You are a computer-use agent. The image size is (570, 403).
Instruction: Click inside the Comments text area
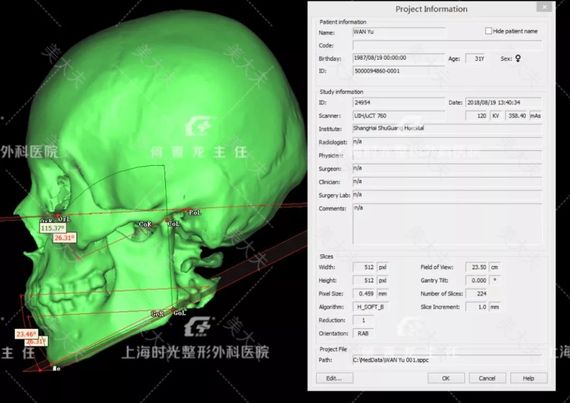tap(447, 224)
